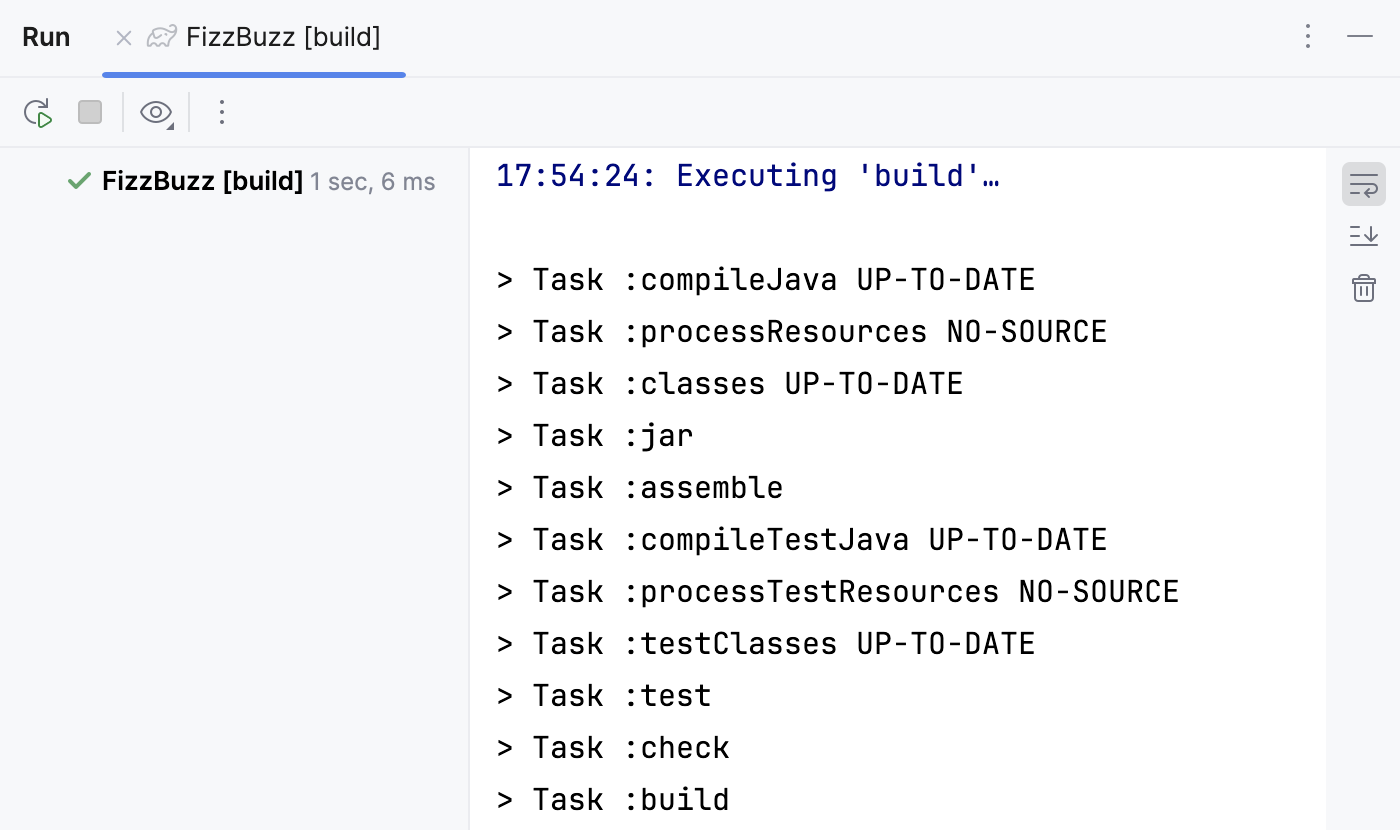Click the green success checkmark icon
Image resolution: width=1400 pixels, height=830 pixels.
(79, 181)
